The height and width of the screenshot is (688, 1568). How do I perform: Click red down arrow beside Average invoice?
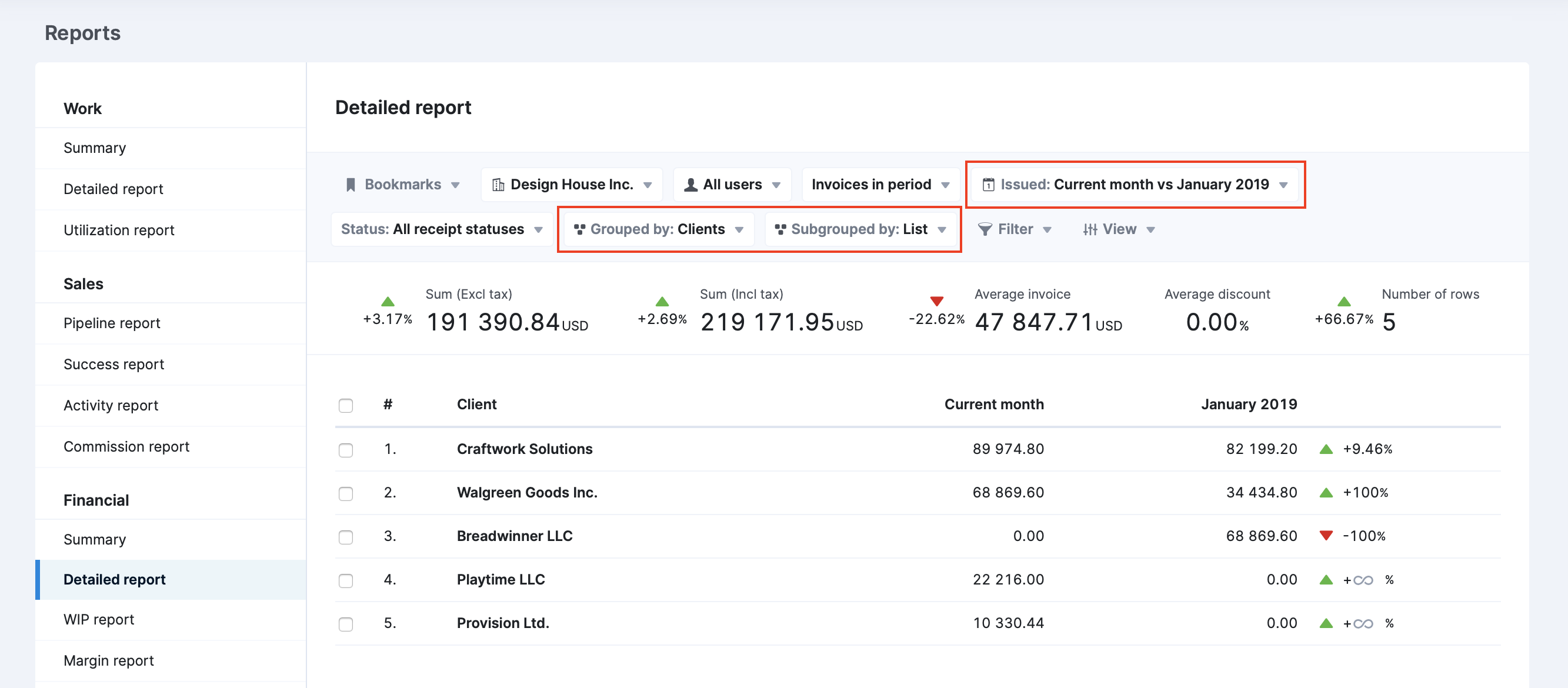937,301
